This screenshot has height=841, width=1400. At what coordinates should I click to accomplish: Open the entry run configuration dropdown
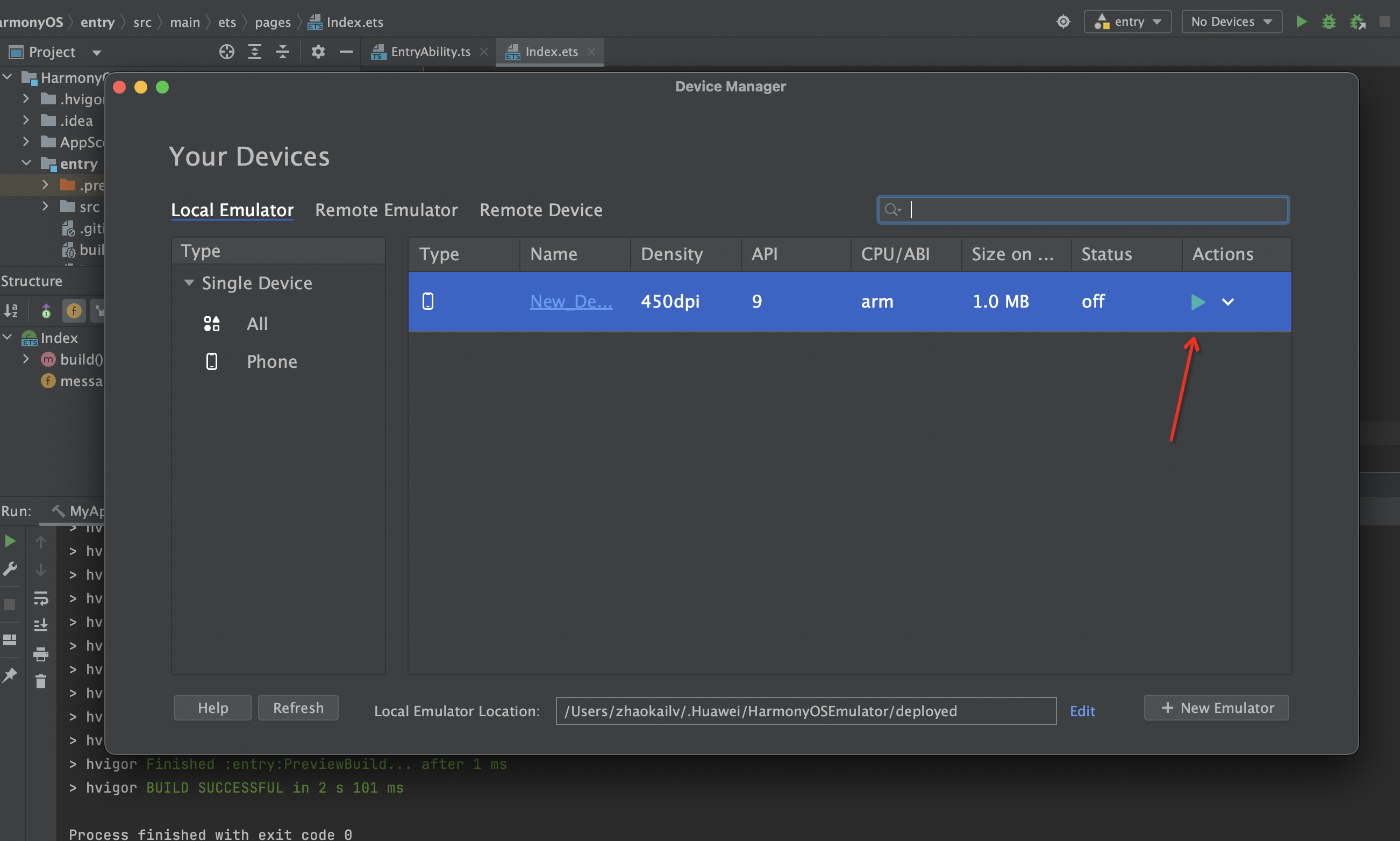coord(1127,22)
